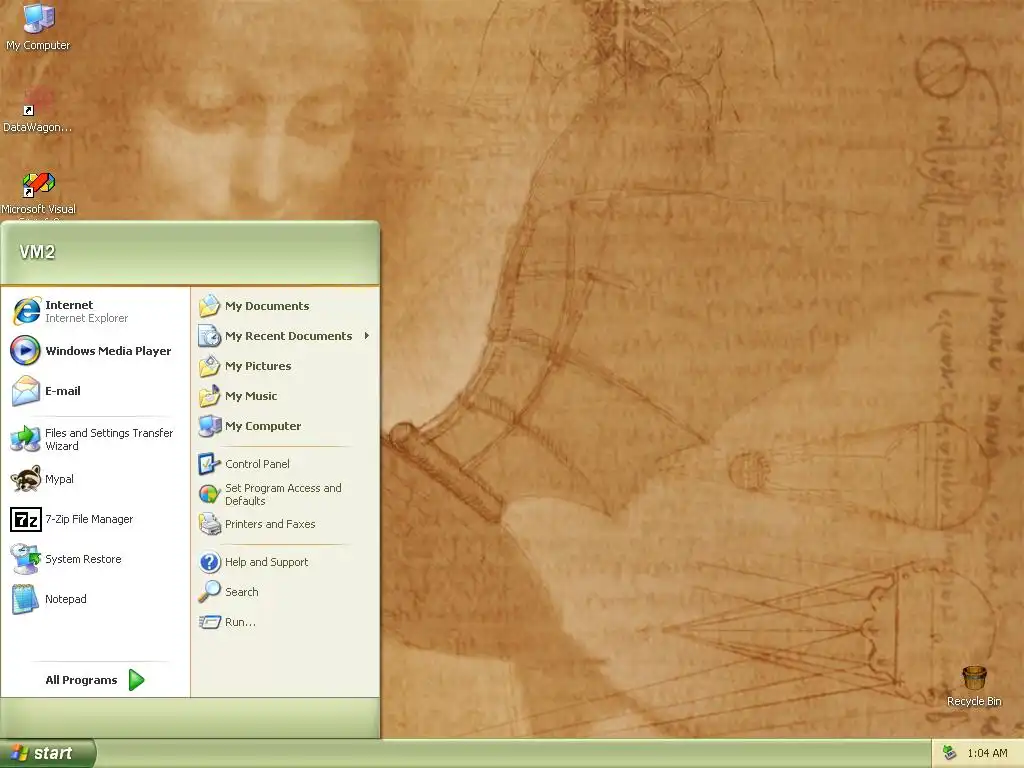Click the VM2 user name header
The width and height of the screenshot is (1024, 768).
(37, 252)
